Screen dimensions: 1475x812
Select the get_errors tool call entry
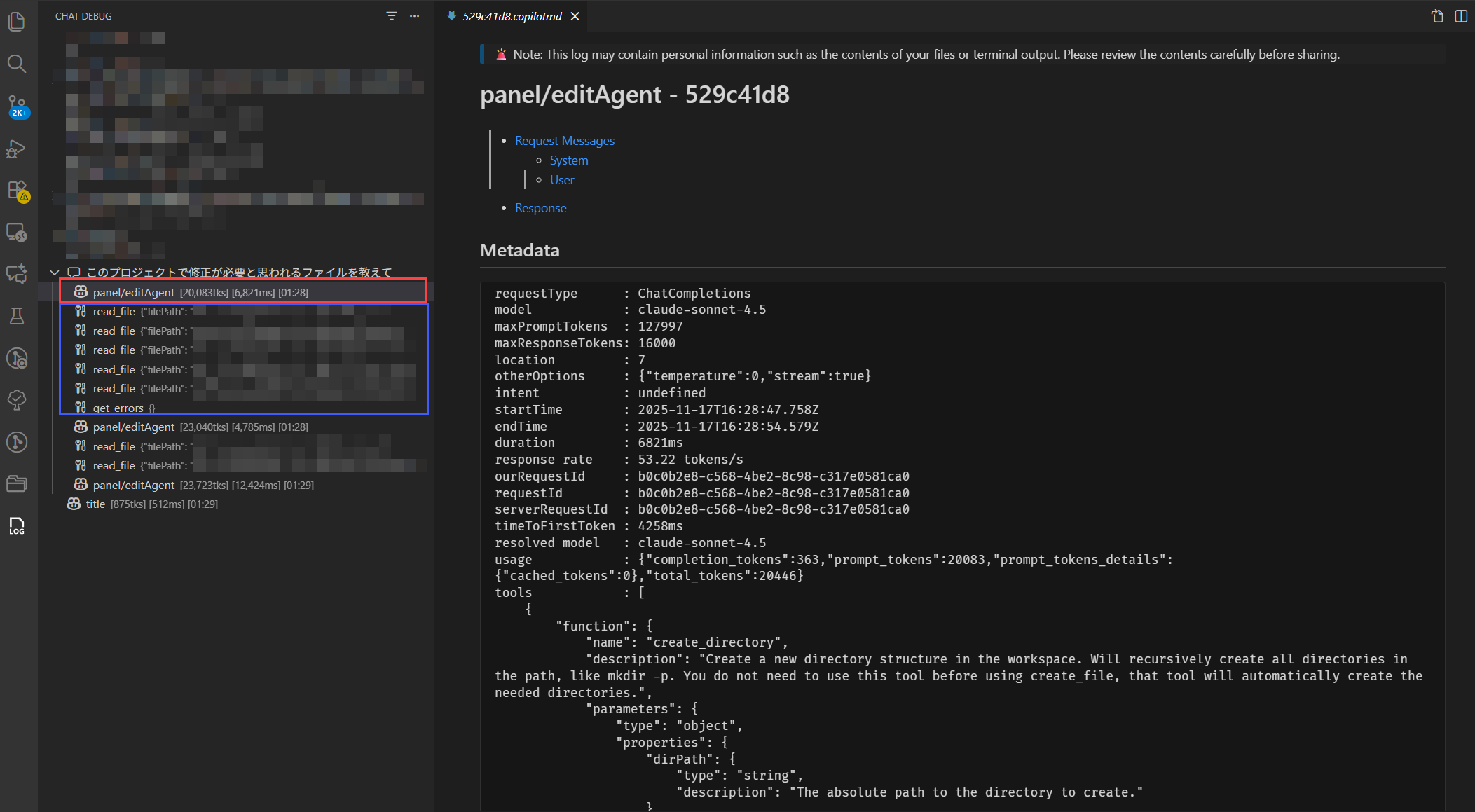[x=118, y=408]
